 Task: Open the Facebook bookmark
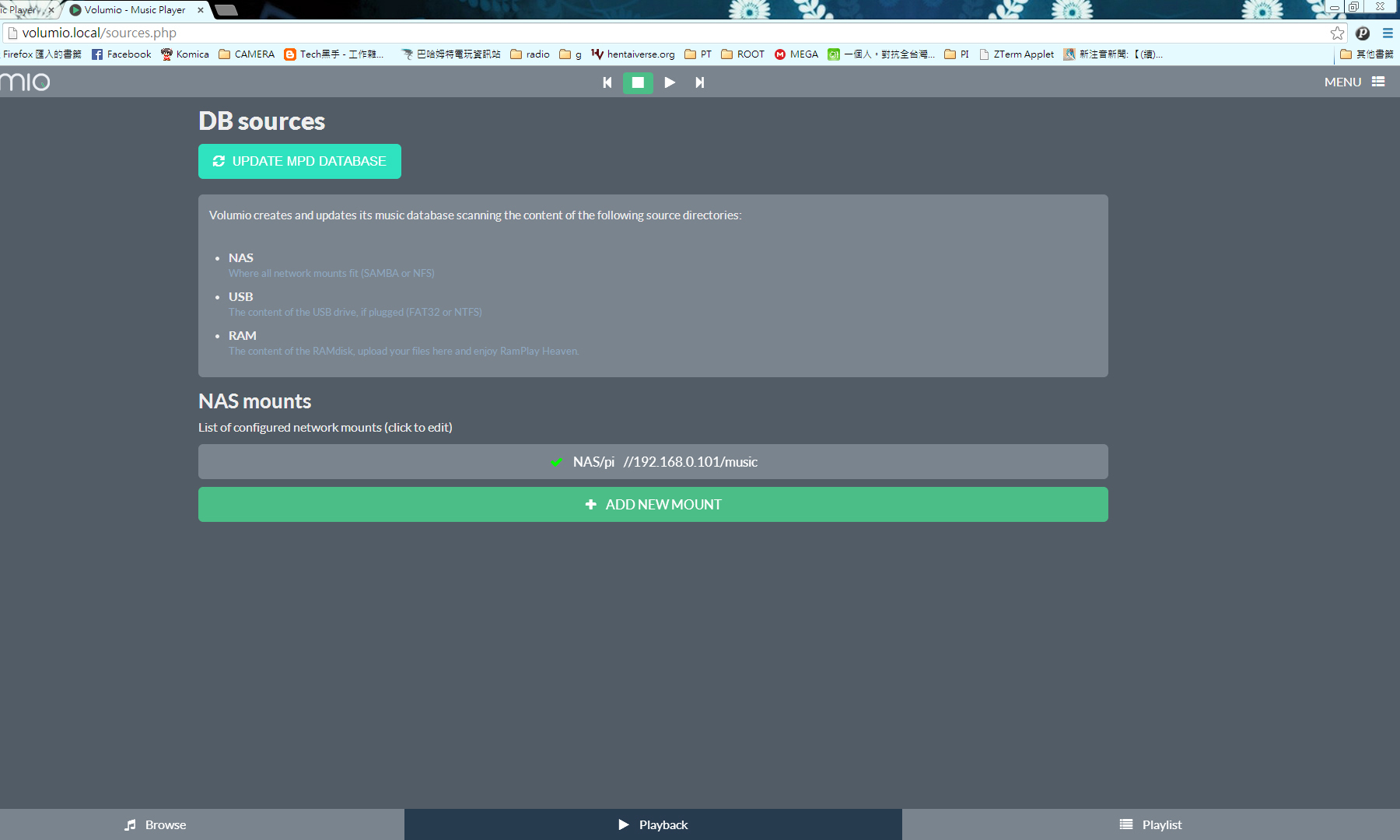tap(121, 54)
